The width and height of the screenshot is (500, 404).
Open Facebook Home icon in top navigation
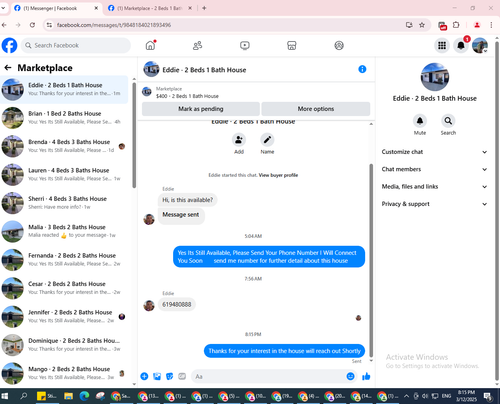(150, 45)
